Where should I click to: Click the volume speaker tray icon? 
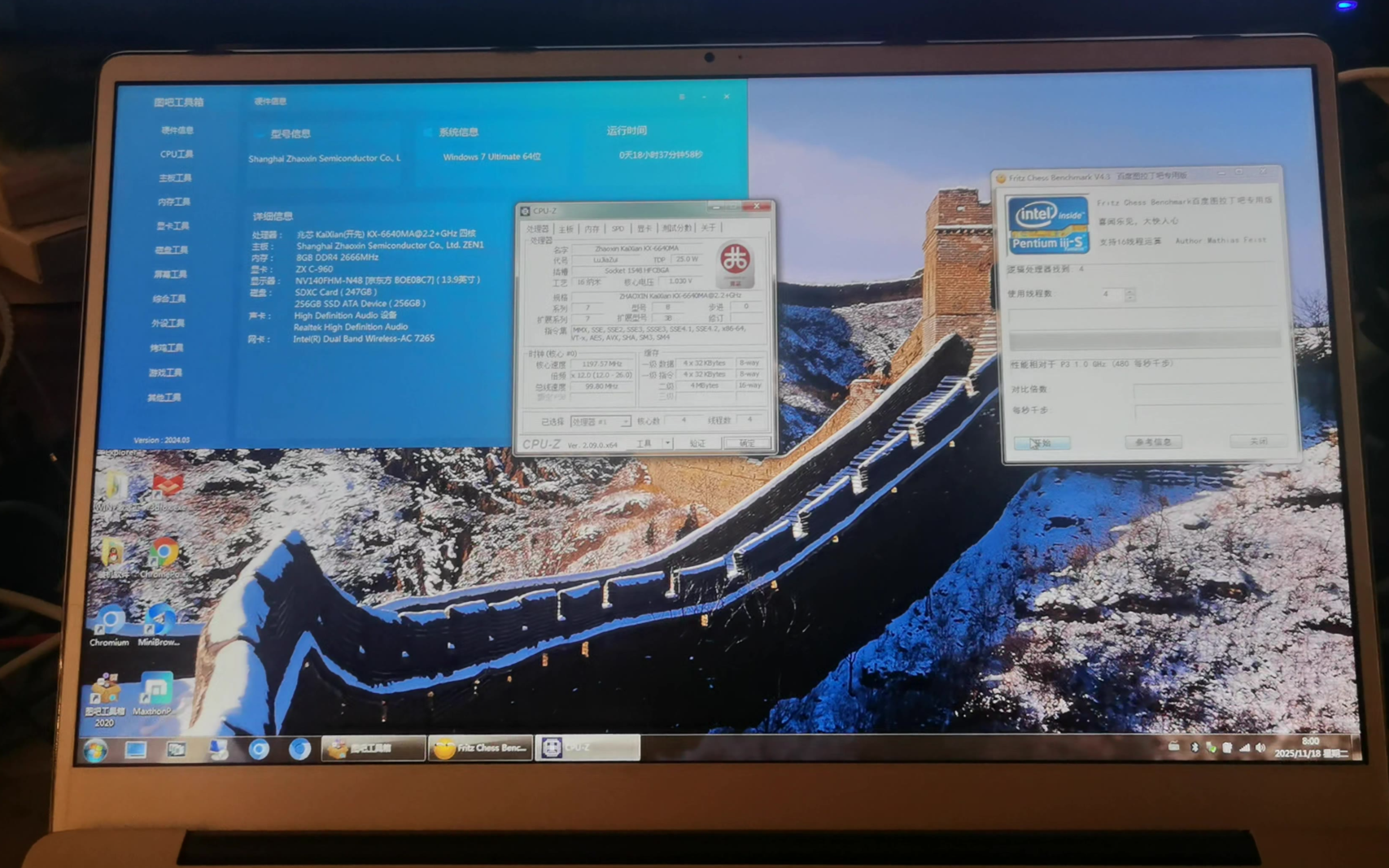click(x=1260, y=748)
